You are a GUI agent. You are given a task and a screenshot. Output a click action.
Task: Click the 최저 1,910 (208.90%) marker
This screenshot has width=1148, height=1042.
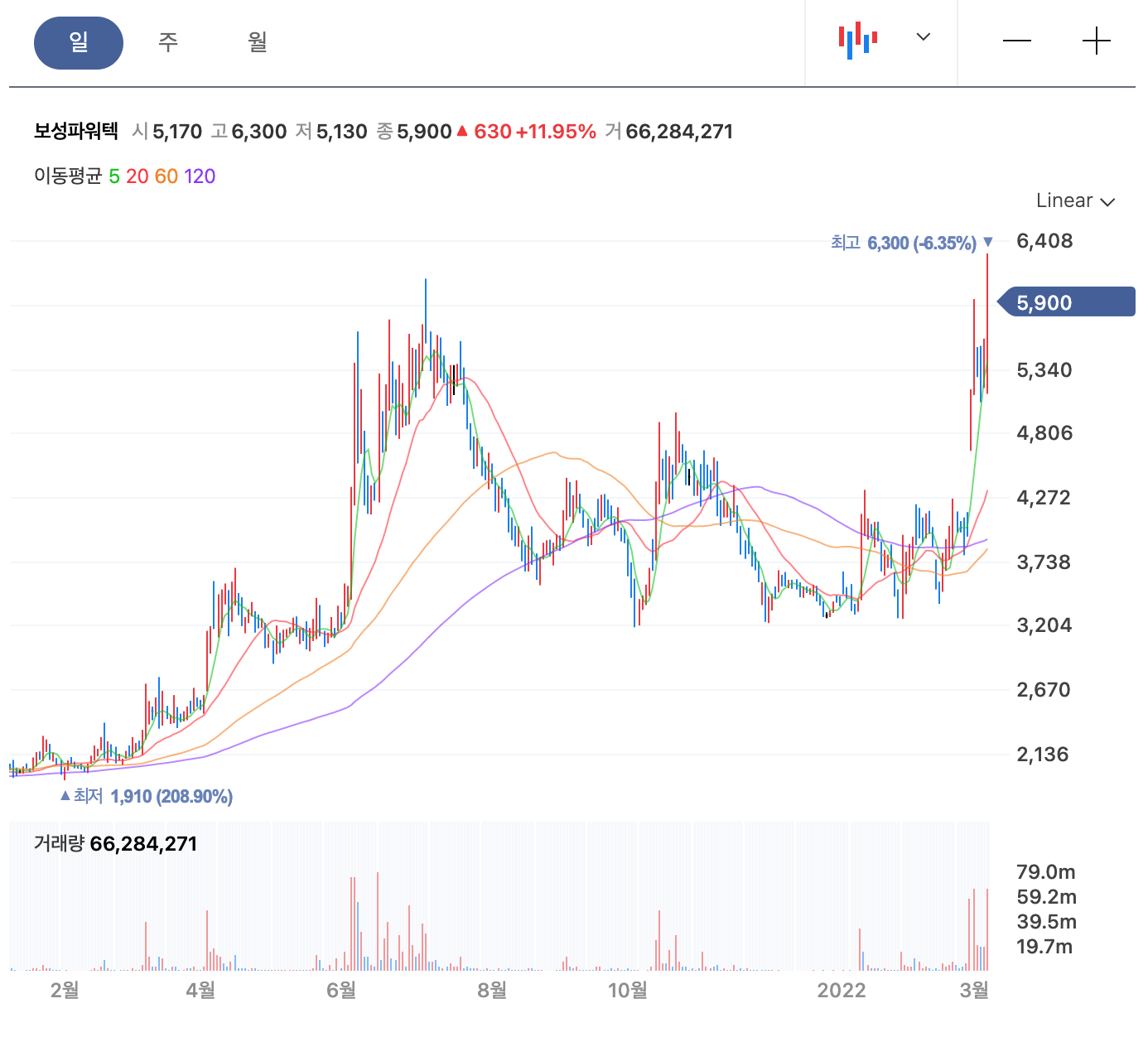(147, 796)
